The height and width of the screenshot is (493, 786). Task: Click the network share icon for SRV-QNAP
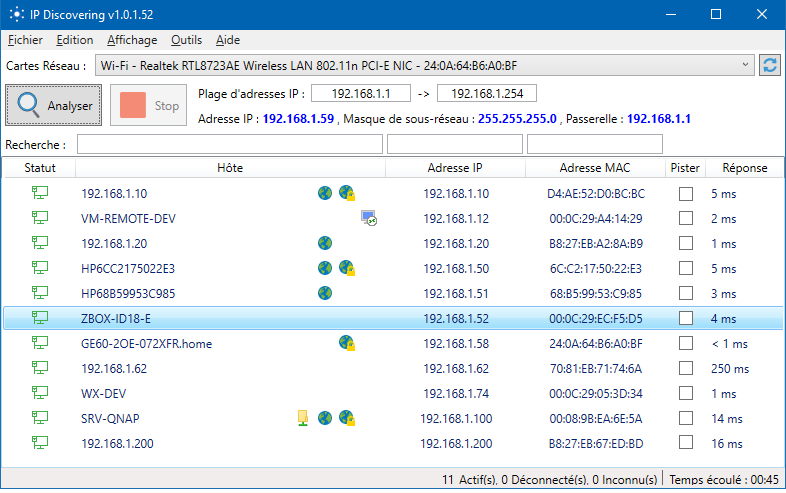(303, 418)
